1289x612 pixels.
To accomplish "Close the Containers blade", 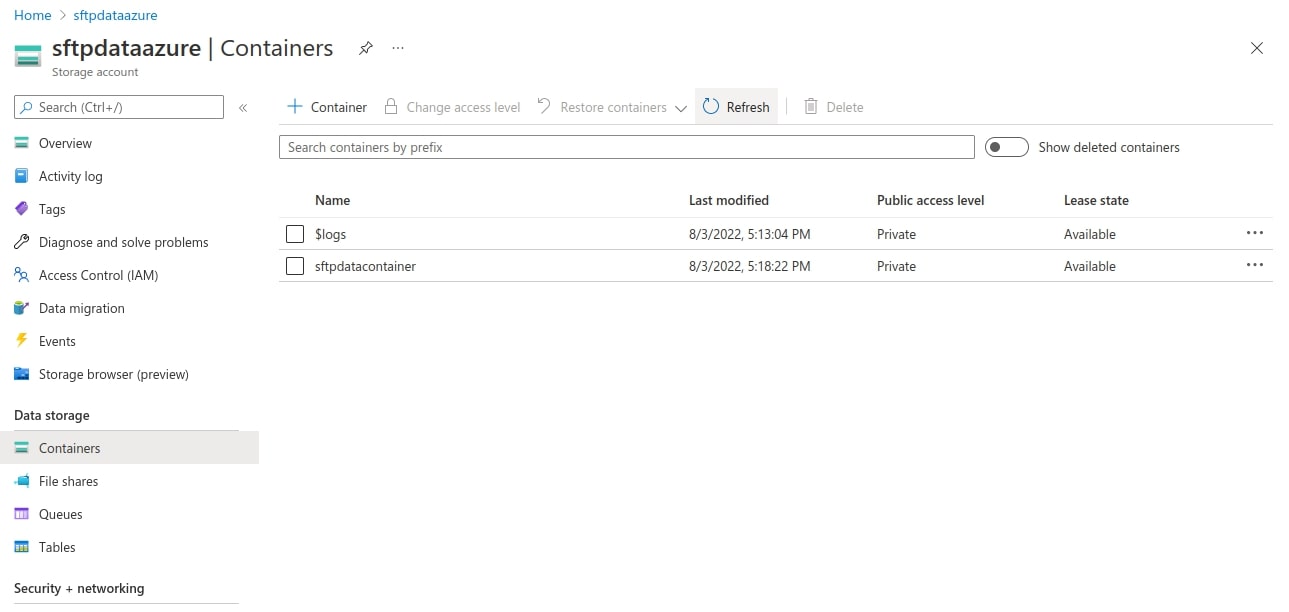I will (1257, 48).
